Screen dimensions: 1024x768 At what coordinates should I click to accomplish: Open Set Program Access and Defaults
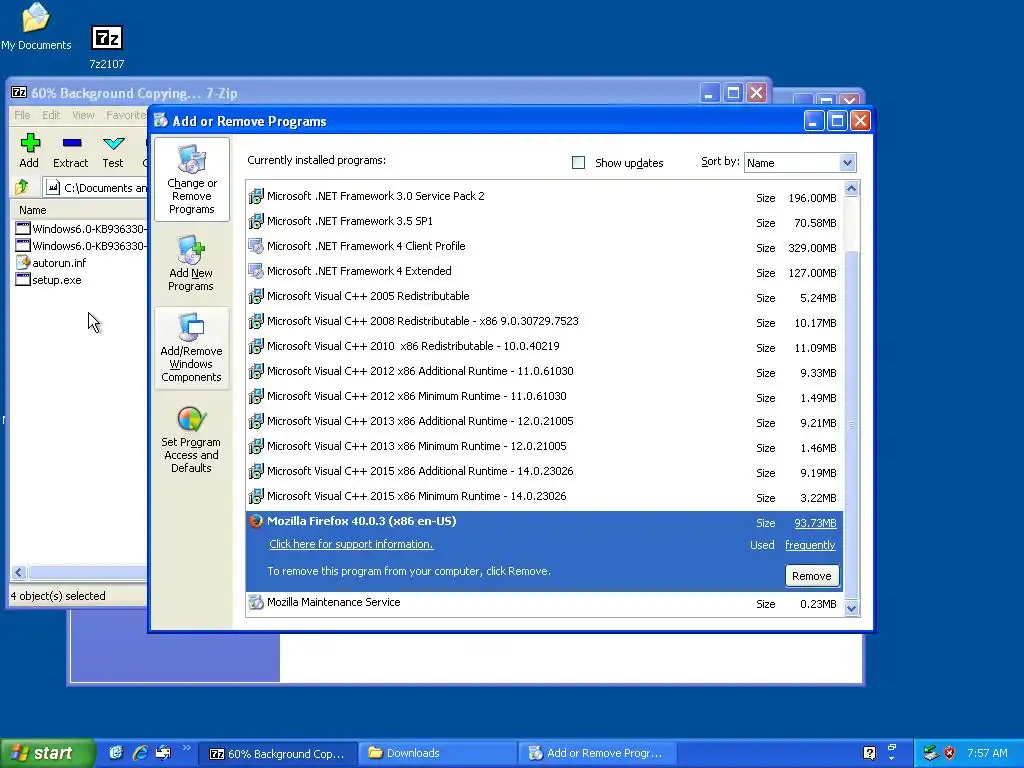(x=191, y=440)
